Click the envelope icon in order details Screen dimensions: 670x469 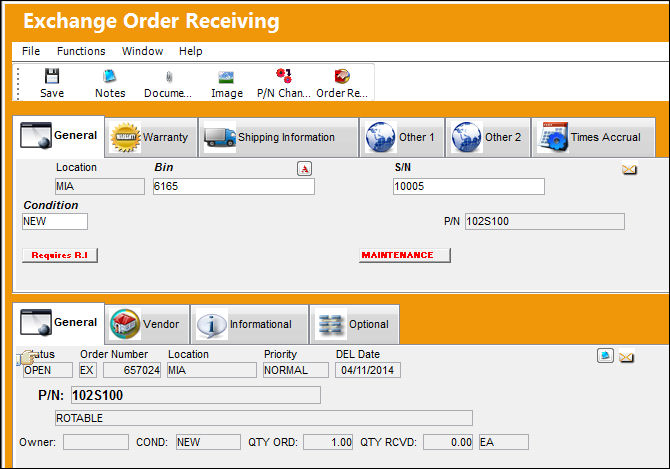(626, 356)
